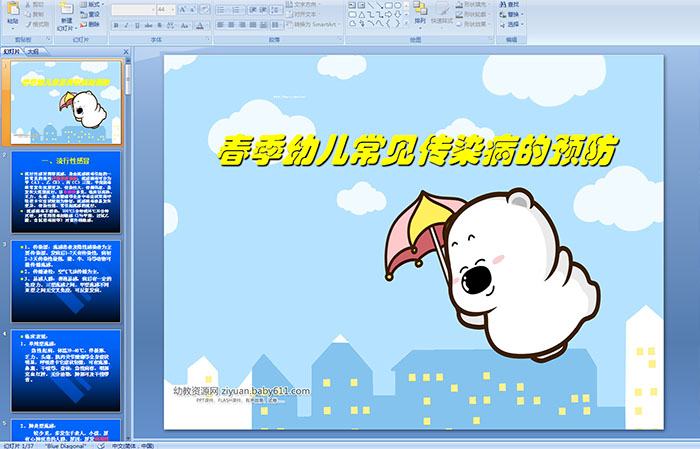This screenshot has width=700, height=449.
Task: Click Decrease Indent icon
Action: click(x=253, y=10)
